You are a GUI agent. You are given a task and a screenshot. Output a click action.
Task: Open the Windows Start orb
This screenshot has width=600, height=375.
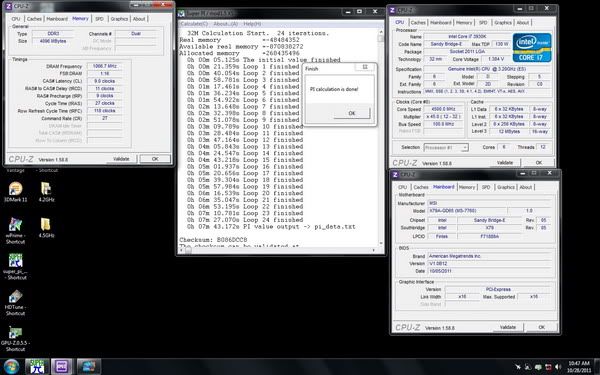pos(11,367)
